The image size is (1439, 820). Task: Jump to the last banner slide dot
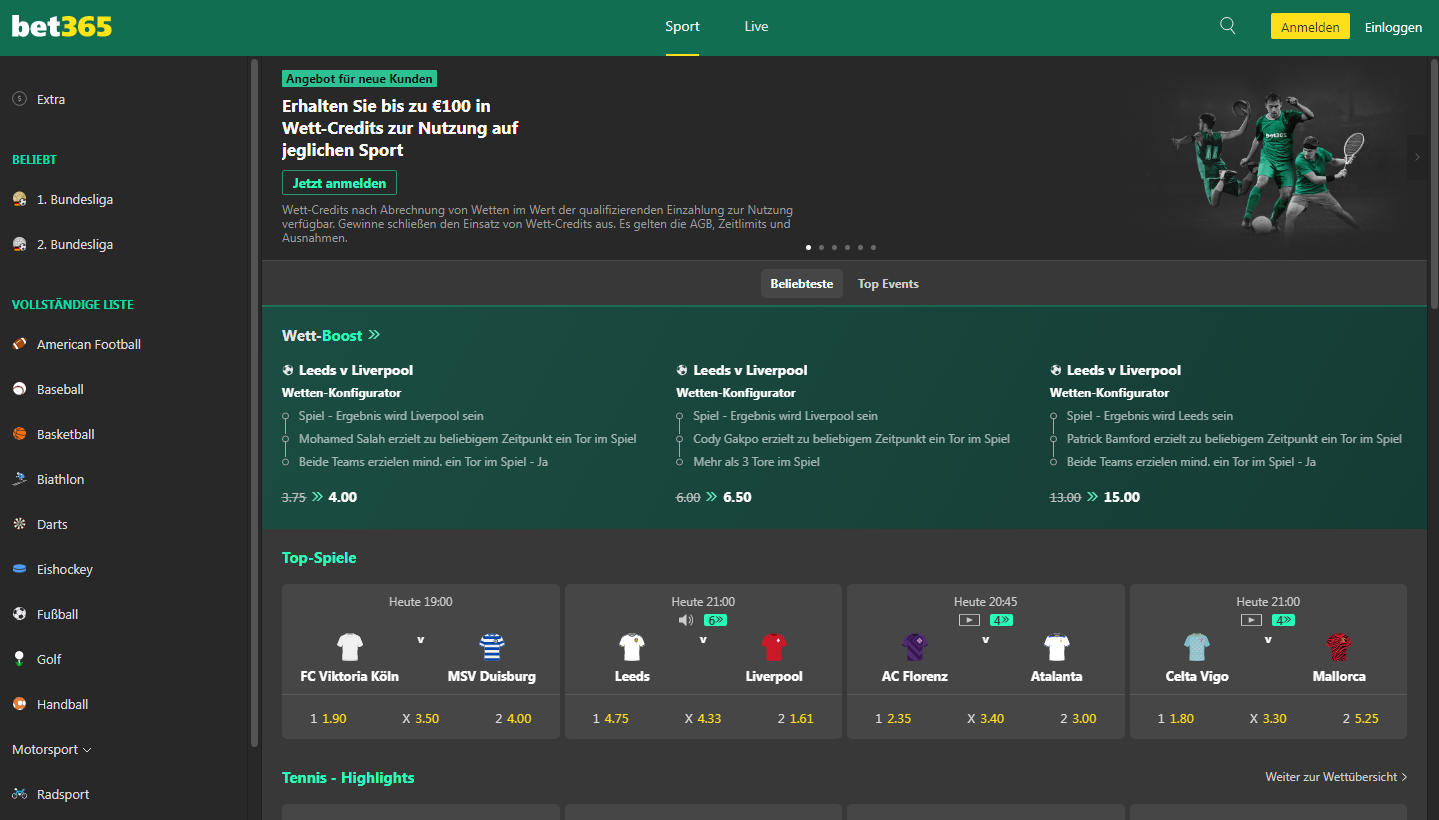pyautogui.click(x=873, y=247)
